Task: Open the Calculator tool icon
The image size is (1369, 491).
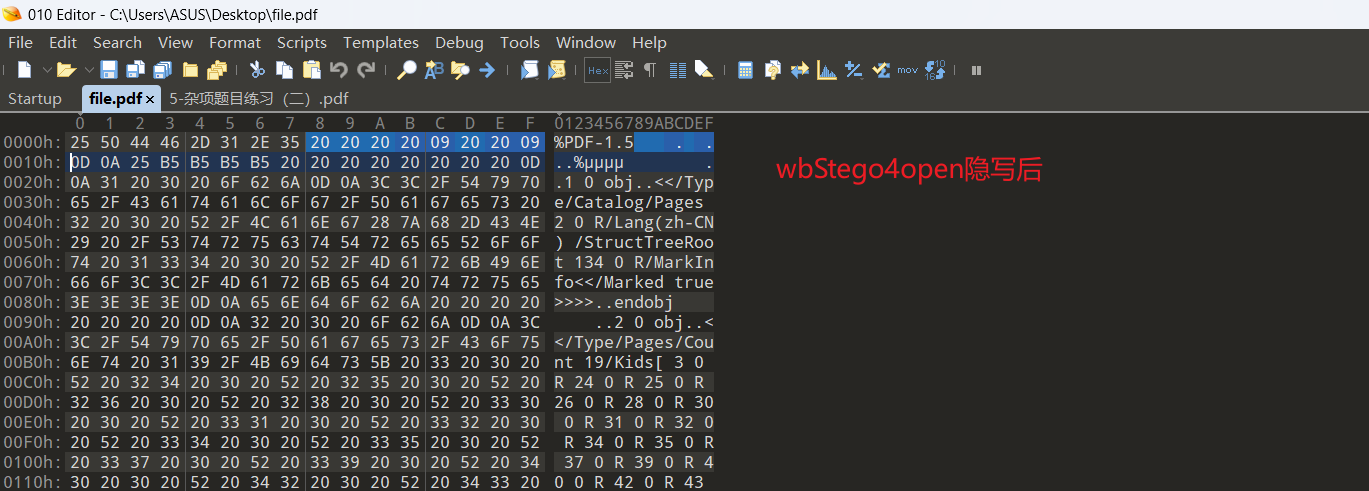Action: pyautogui.click(x=745, y=70)
